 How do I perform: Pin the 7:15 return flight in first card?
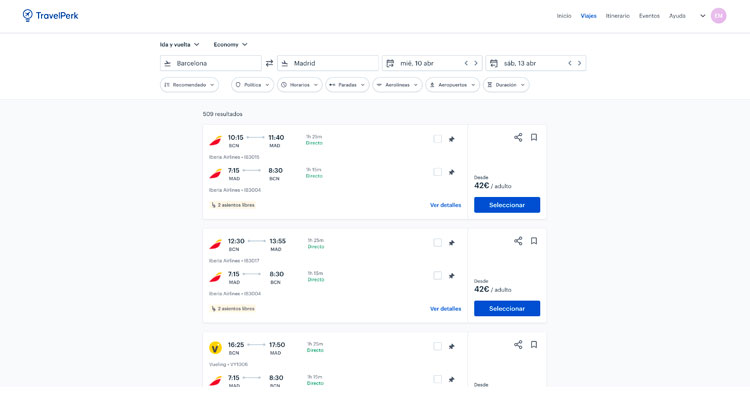[452, 172]
